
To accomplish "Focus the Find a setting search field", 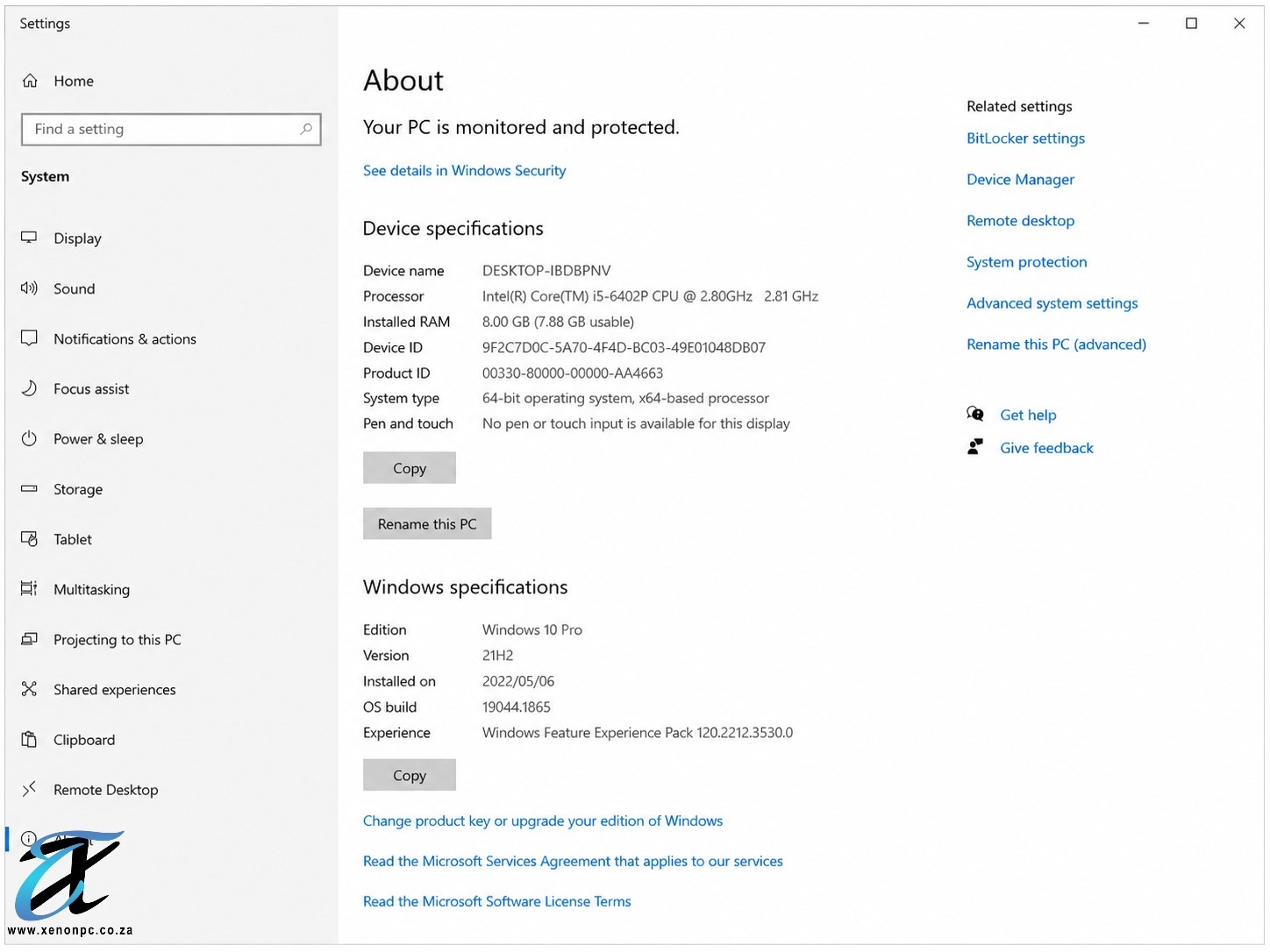I will [x=171, y=129].
